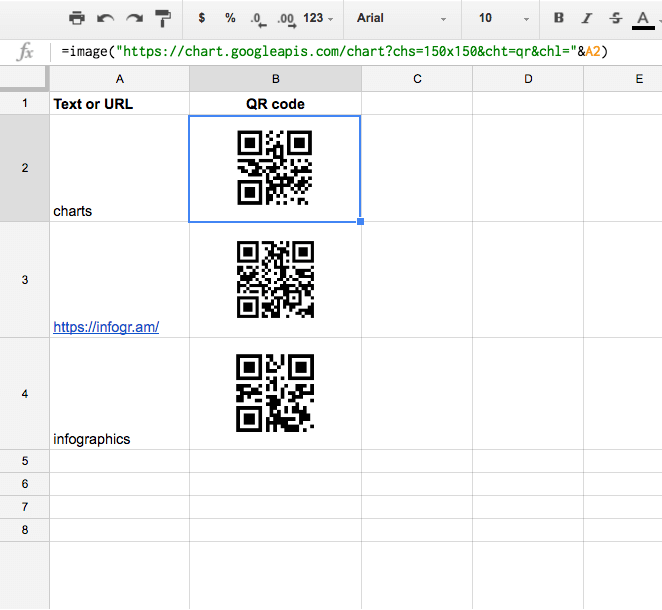This screenshot has width=662, height=610.
Task: Select the Paint format tool
Action: point(163,18)
